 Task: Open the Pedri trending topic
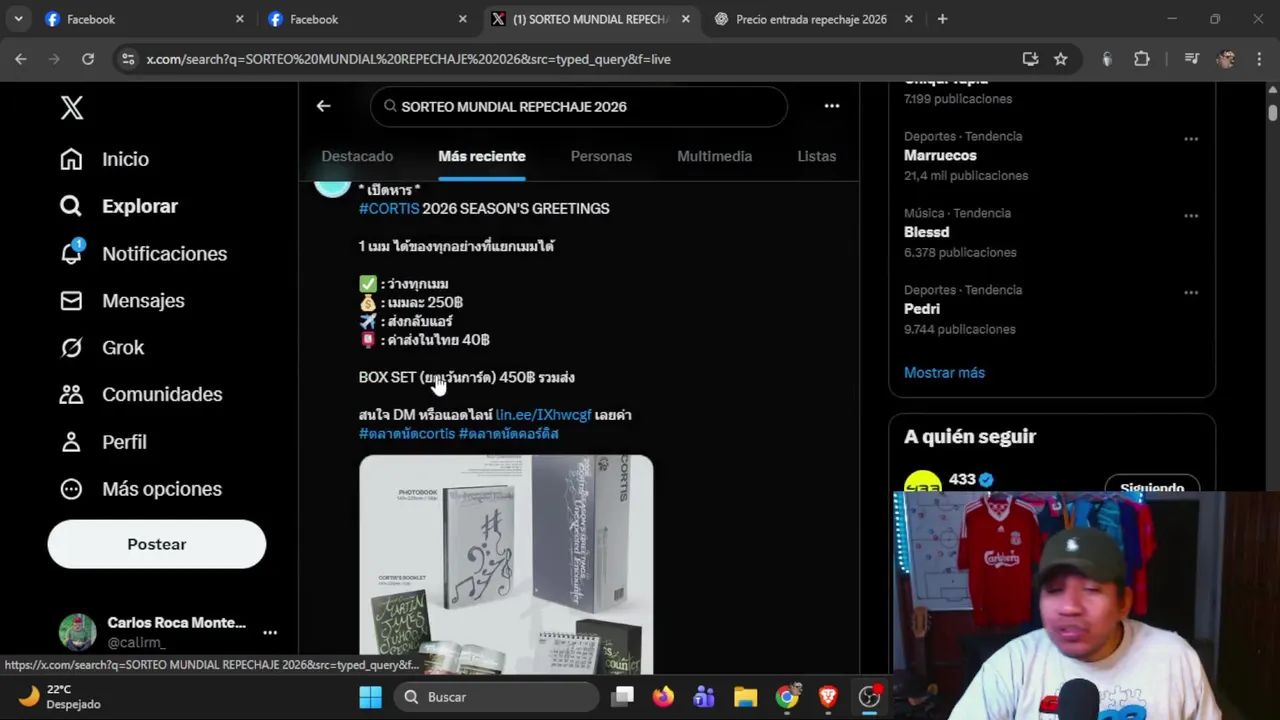(922, 309)
